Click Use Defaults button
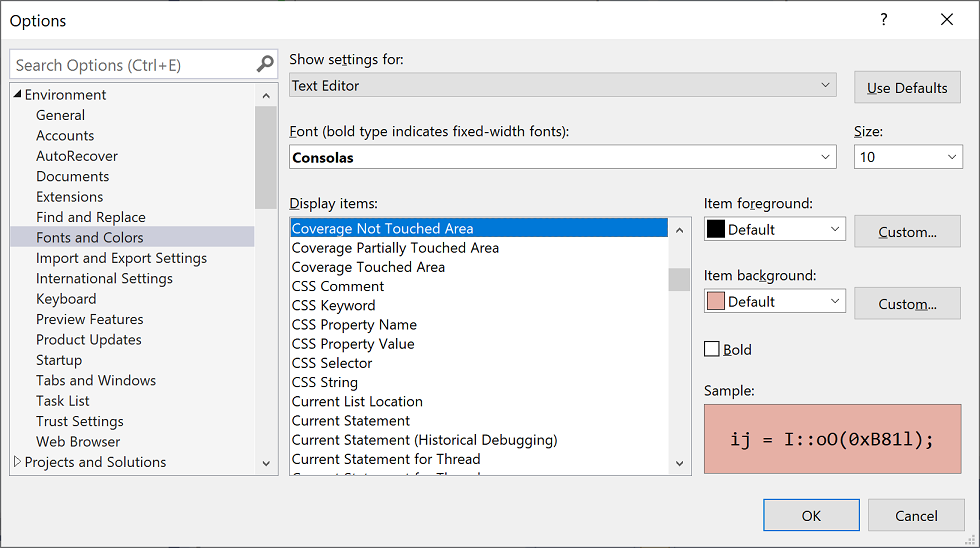Viewport: 980px width, 548px height. click(907, 87)
